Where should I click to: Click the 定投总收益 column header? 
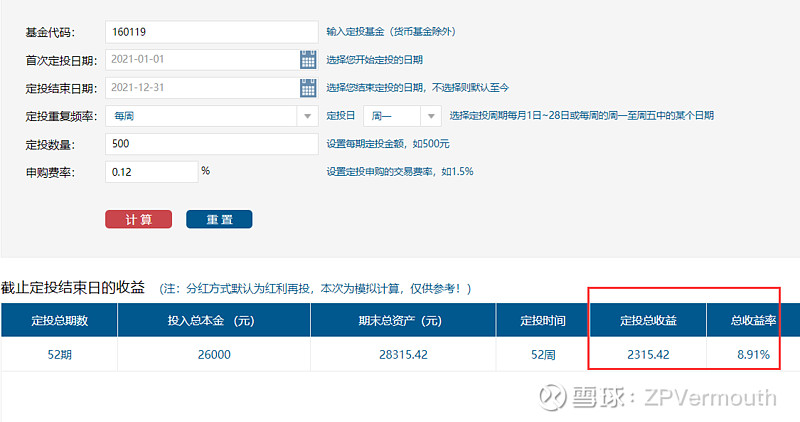pyautogui.click(x=648, y=321)
